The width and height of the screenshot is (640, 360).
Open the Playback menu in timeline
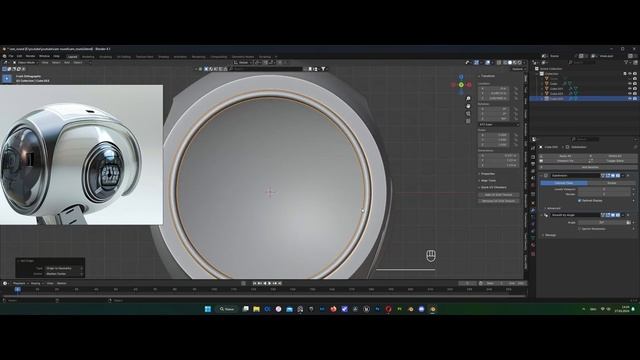(x=19, y=283)
